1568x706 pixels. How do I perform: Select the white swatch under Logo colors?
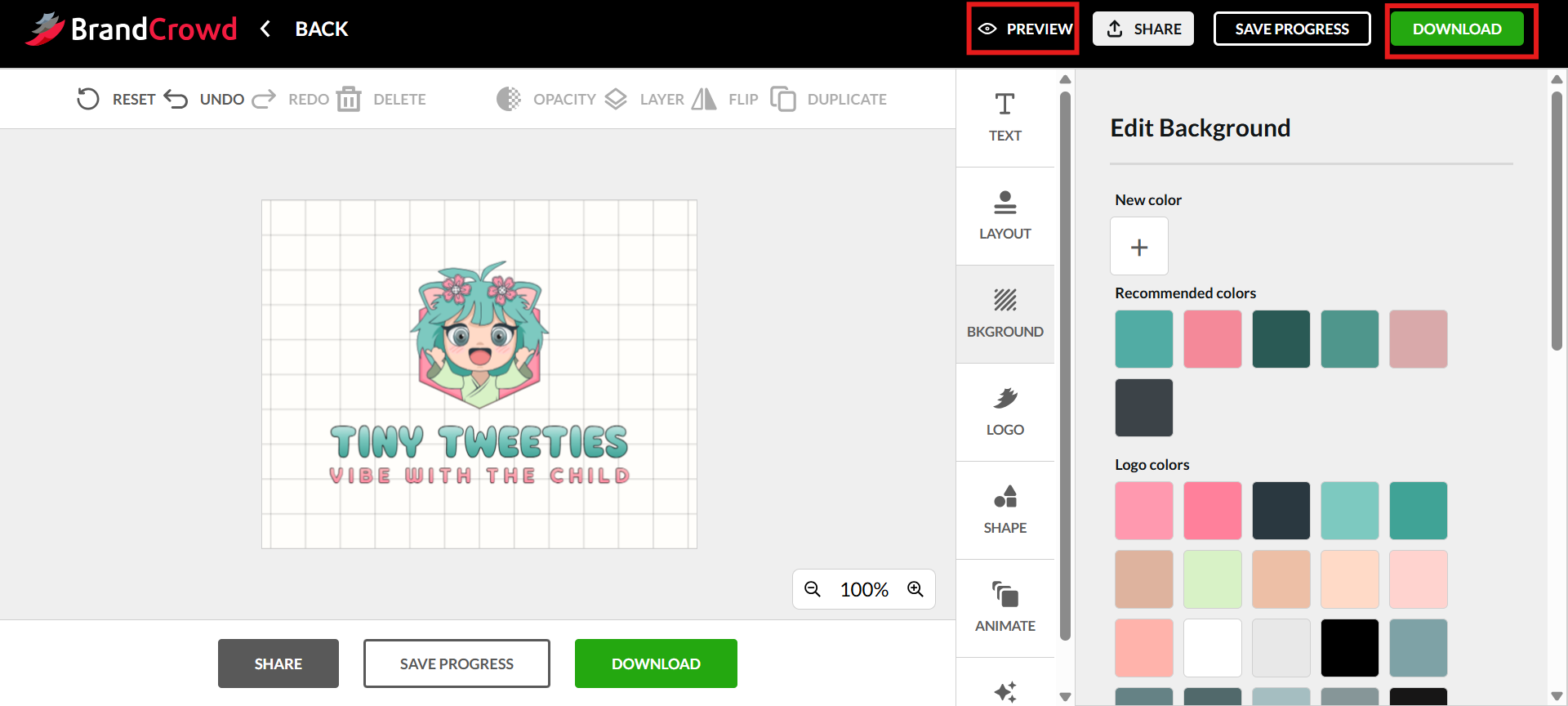coord(1213,648)
